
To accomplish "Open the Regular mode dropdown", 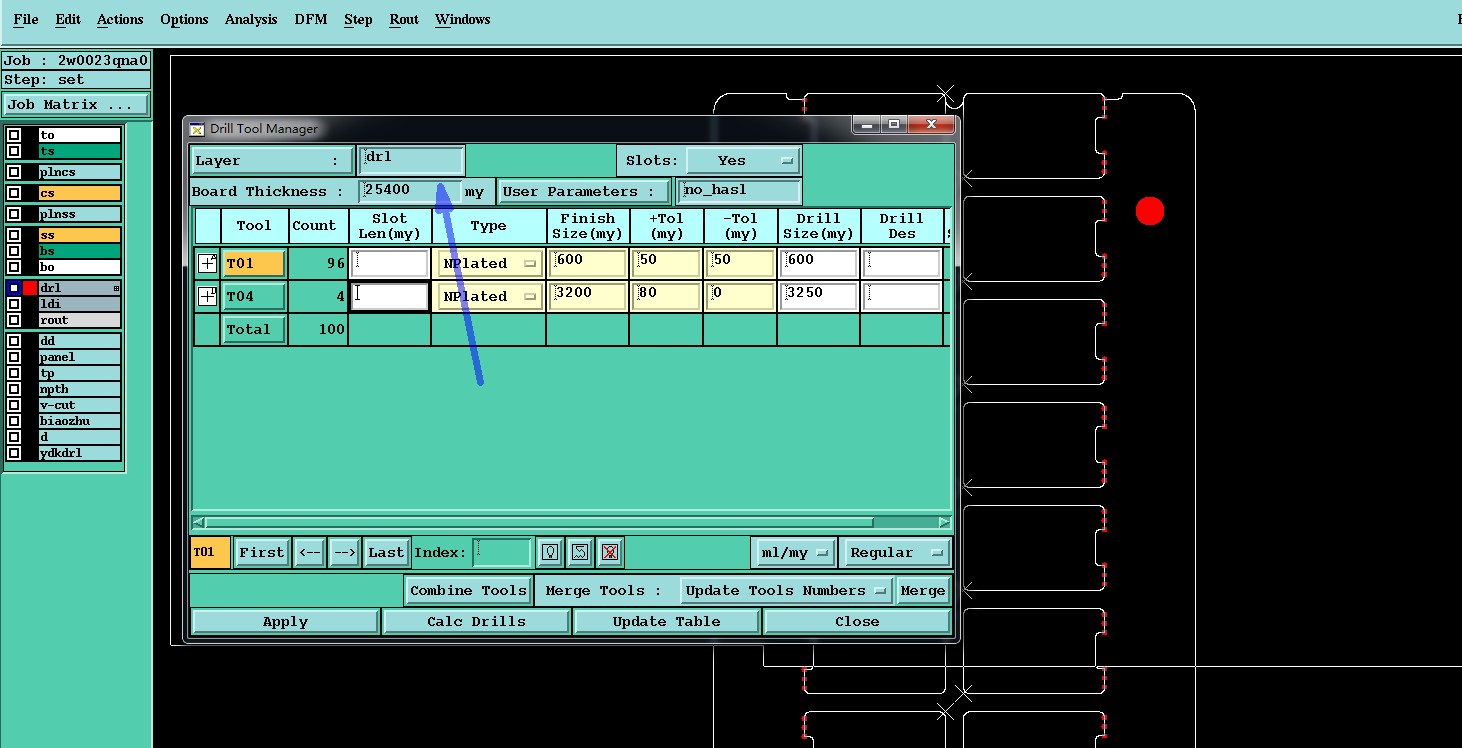I will point(895,552).
